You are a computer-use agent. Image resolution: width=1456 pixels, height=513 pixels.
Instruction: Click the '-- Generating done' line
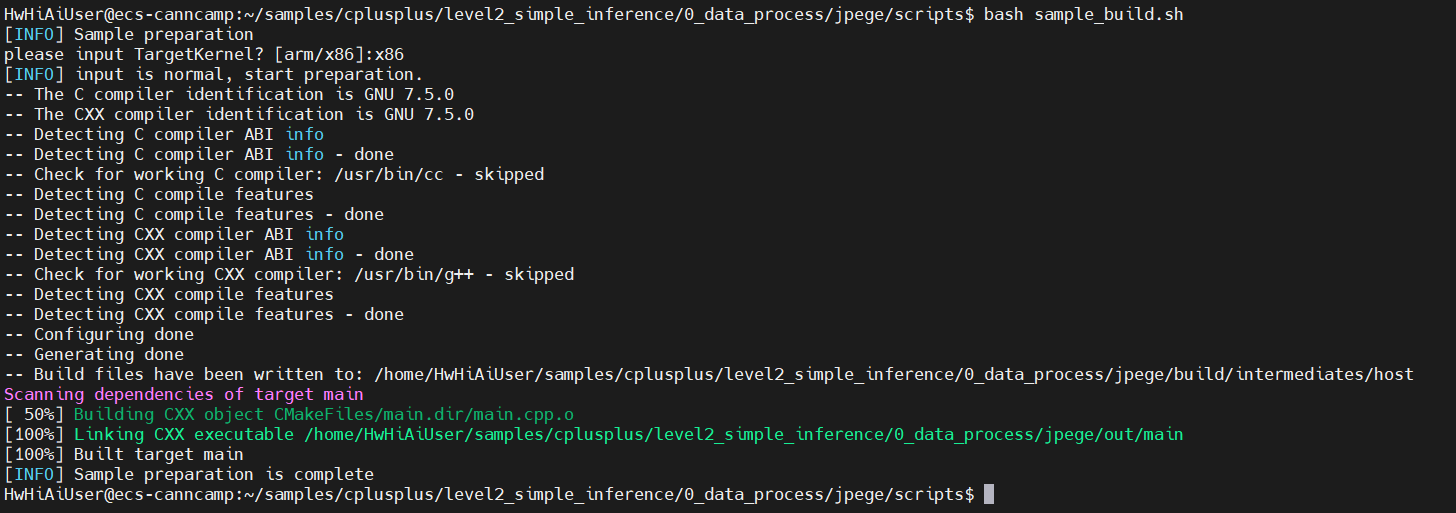(x=94, y=354)
